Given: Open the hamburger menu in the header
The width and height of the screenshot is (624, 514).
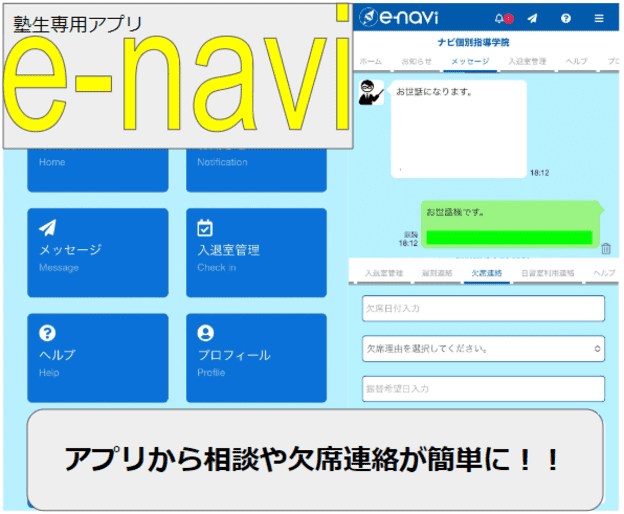Looking at the screenshot, I should [599, 18].
